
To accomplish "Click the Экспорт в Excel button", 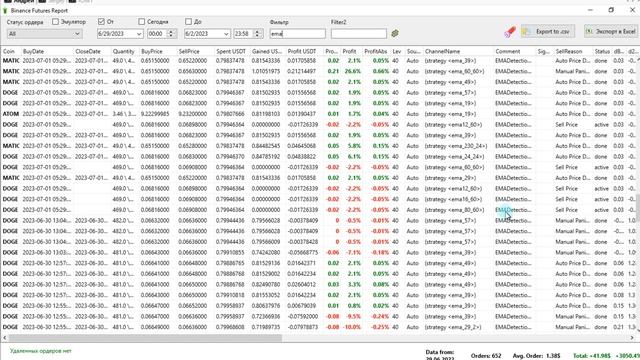I will pos(611,31).
